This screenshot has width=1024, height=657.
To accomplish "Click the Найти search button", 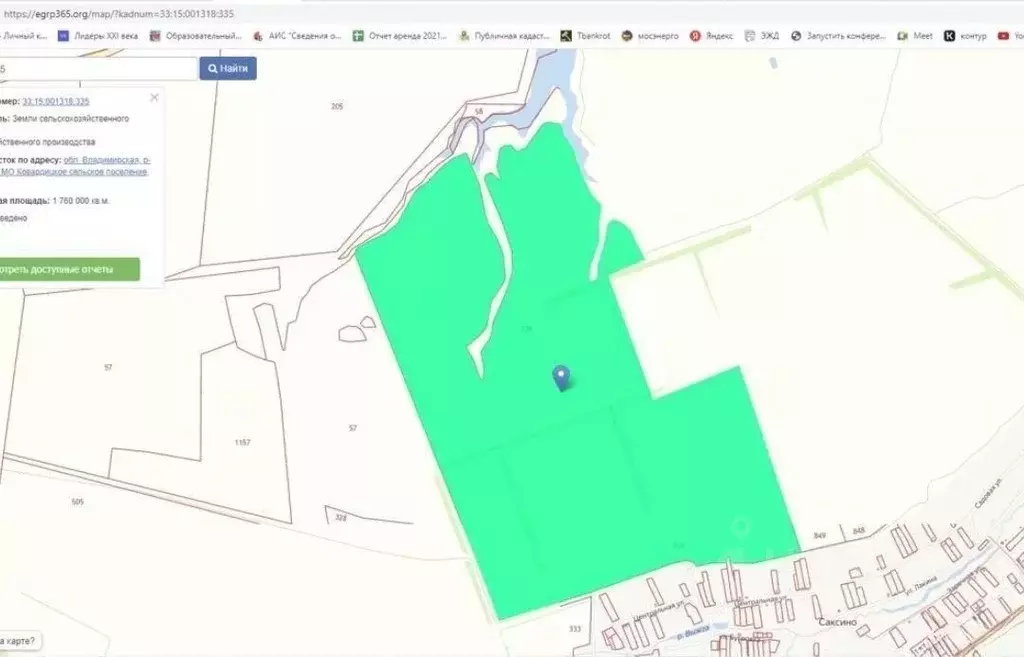I will pyautogui.click(x=228, y=68).
